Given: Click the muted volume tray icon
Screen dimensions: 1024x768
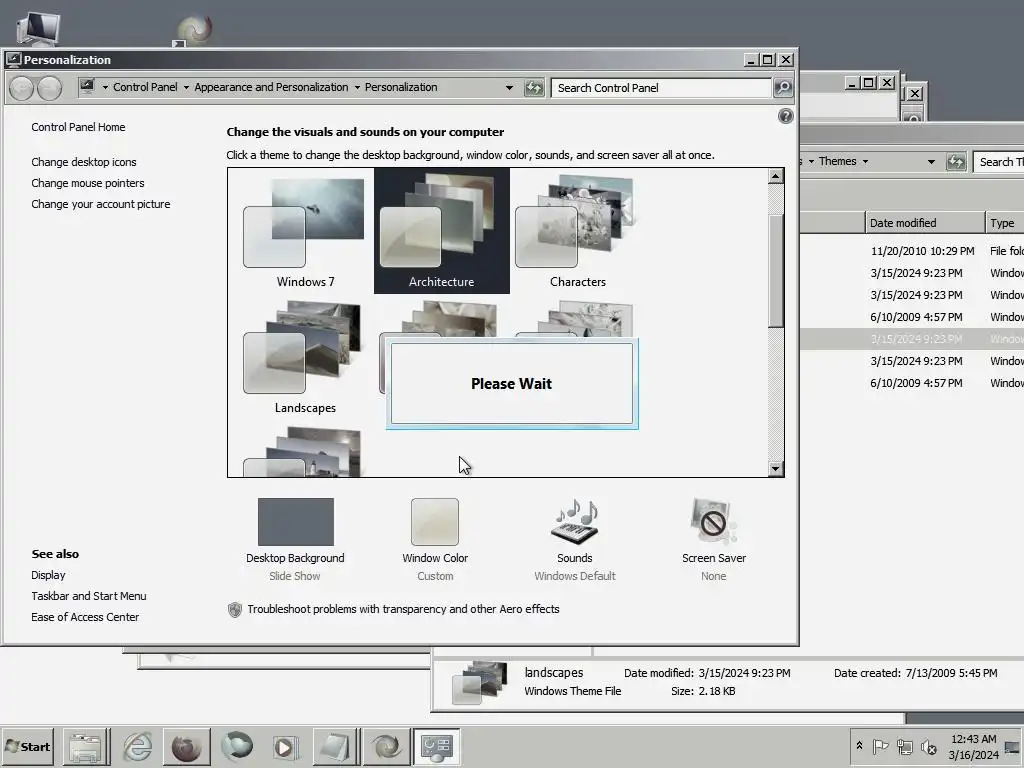Looking at the screenshot, I should click(x=928, y=746).
